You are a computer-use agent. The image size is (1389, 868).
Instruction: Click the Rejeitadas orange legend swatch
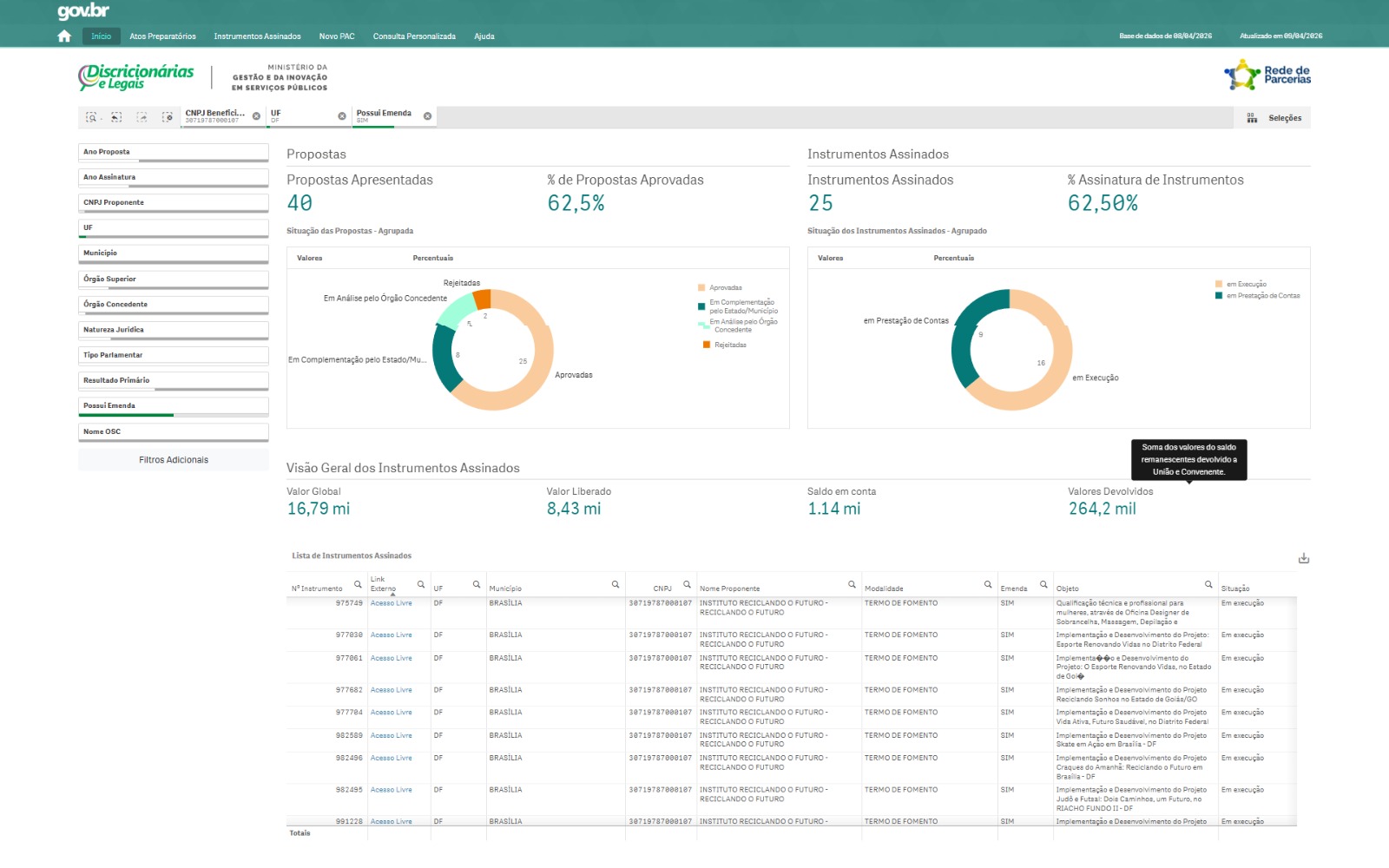pyautogui.click(x=707, y=345)
